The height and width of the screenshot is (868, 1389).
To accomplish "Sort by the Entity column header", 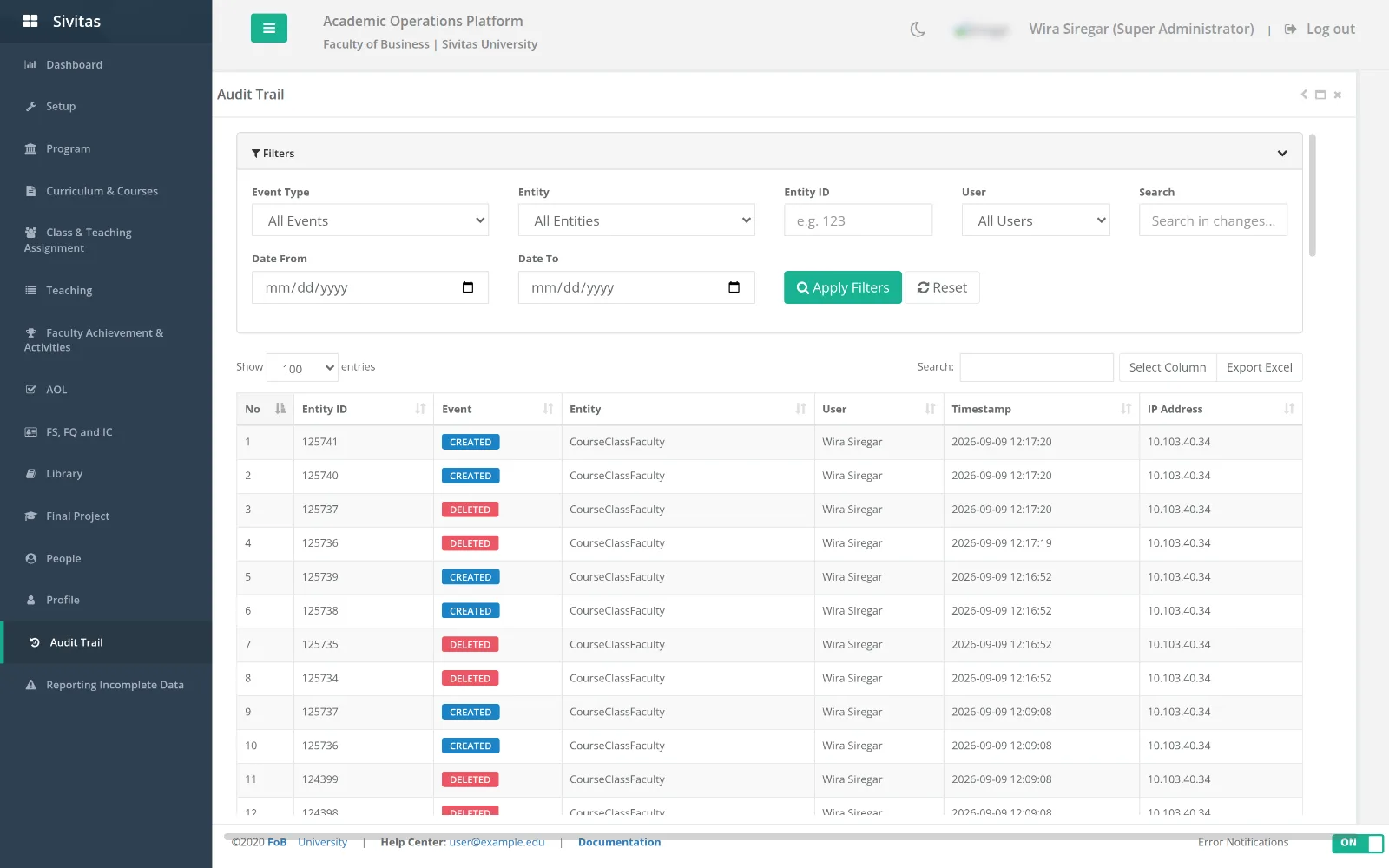I will (688, 409).
